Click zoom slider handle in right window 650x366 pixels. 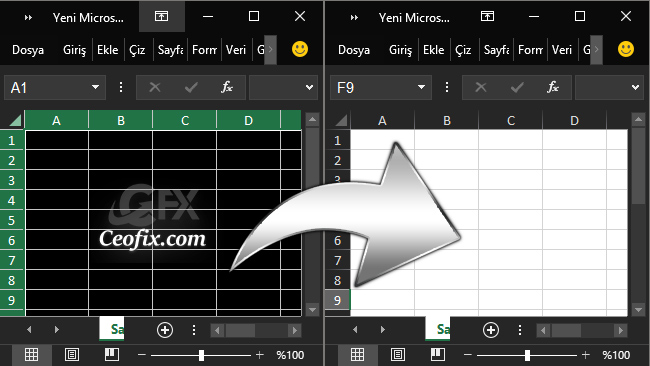click(x=527, y=355)
